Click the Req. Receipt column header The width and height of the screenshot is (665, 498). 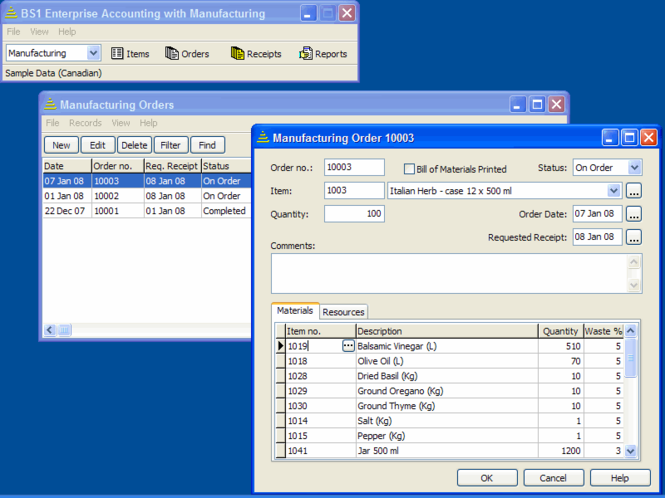172,166
